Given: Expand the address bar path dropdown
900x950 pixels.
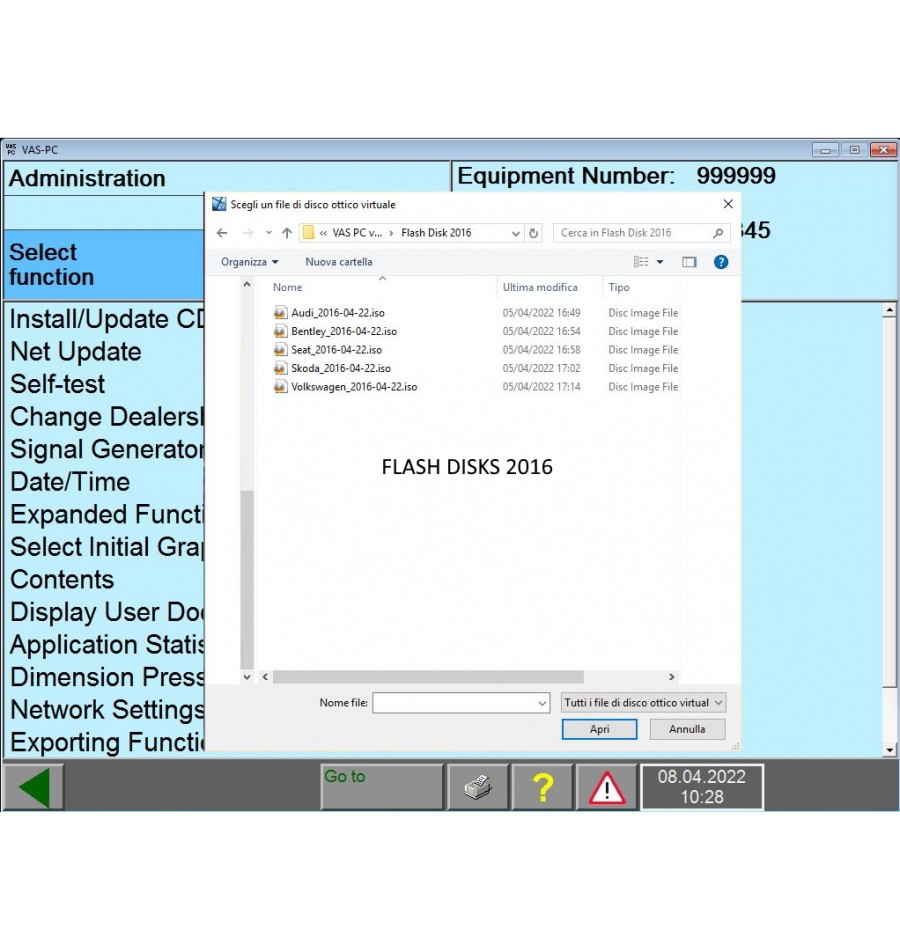Looking at the screenshot, I should (516, 233).
